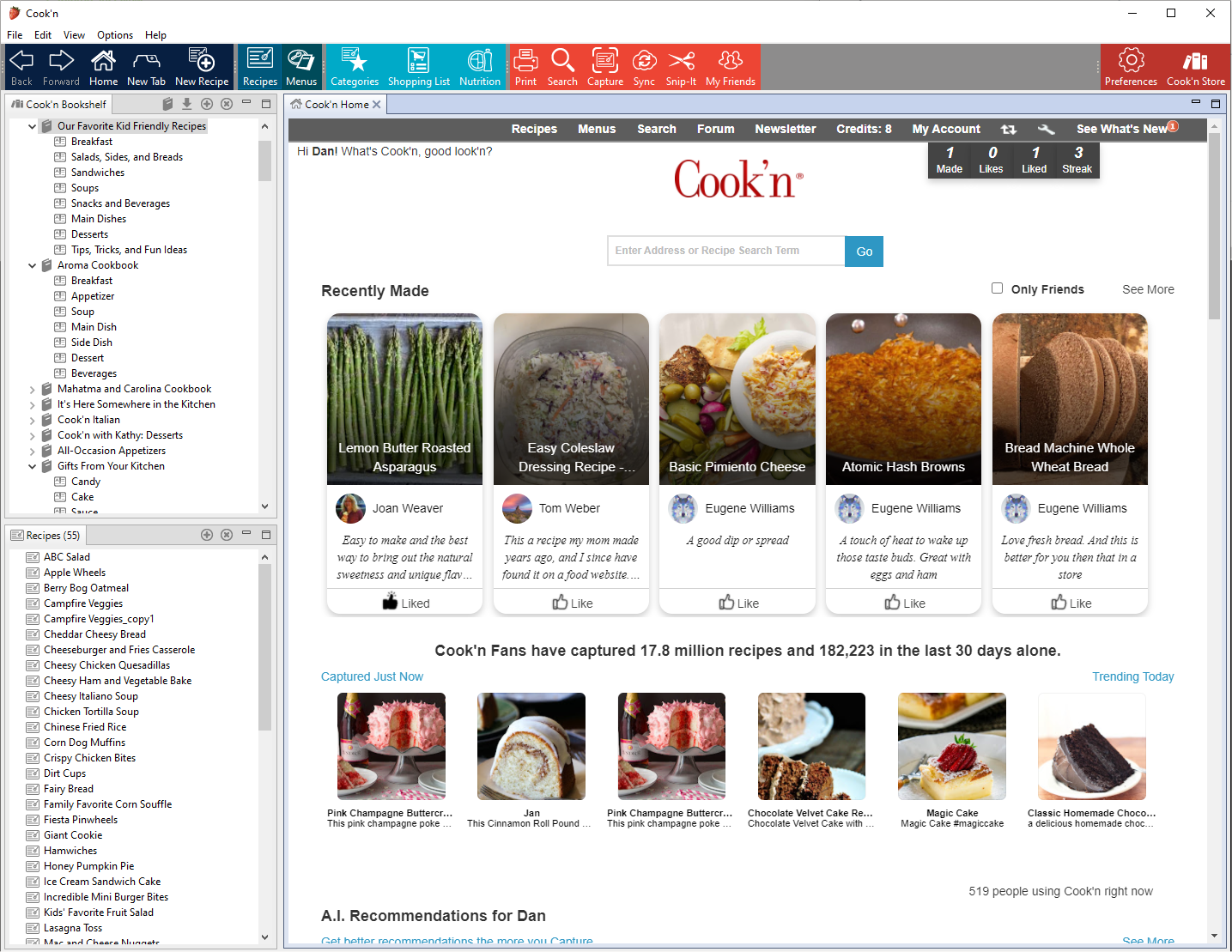Expand It's Here Somewhere in the Kitchen

pyautogui.click(x=33, y=404)
